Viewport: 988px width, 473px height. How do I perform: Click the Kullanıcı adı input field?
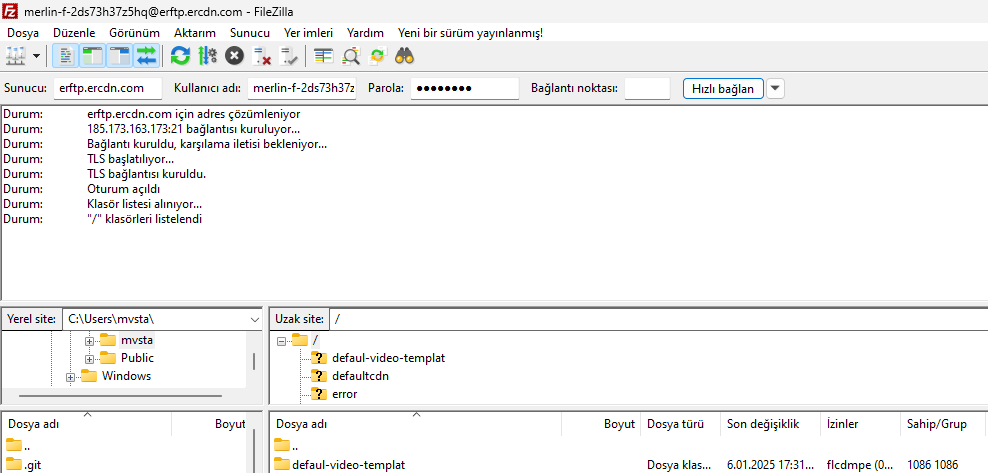point(302,89)
